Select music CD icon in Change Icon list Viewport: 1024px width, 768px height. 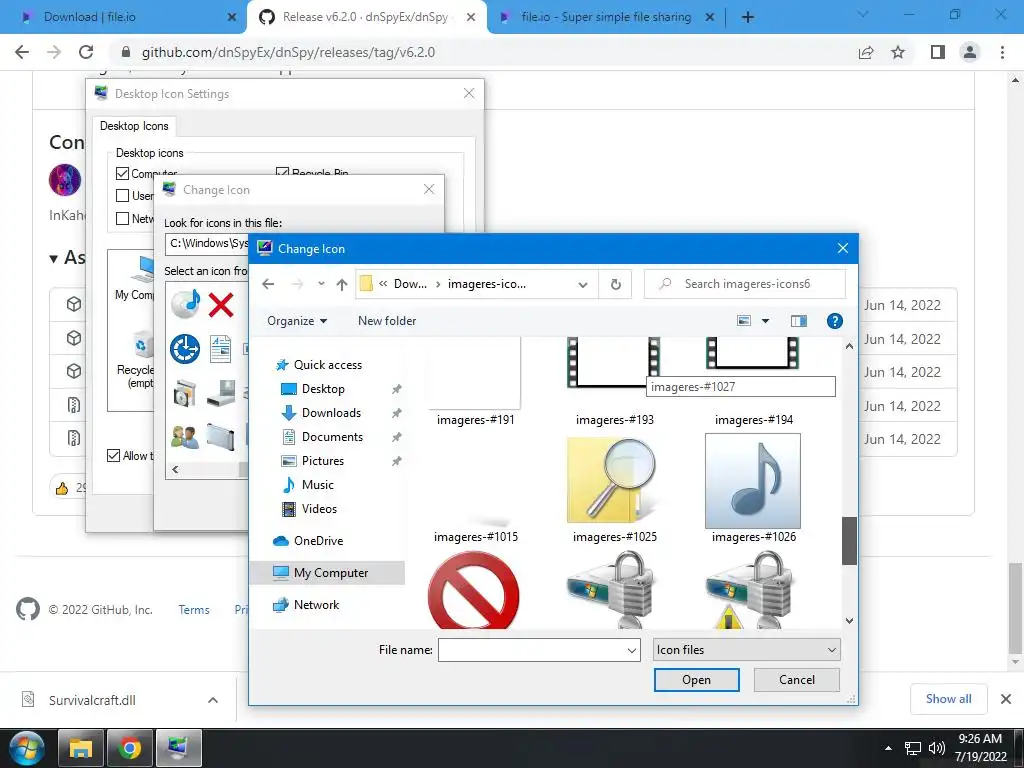[x=185, y=304]
